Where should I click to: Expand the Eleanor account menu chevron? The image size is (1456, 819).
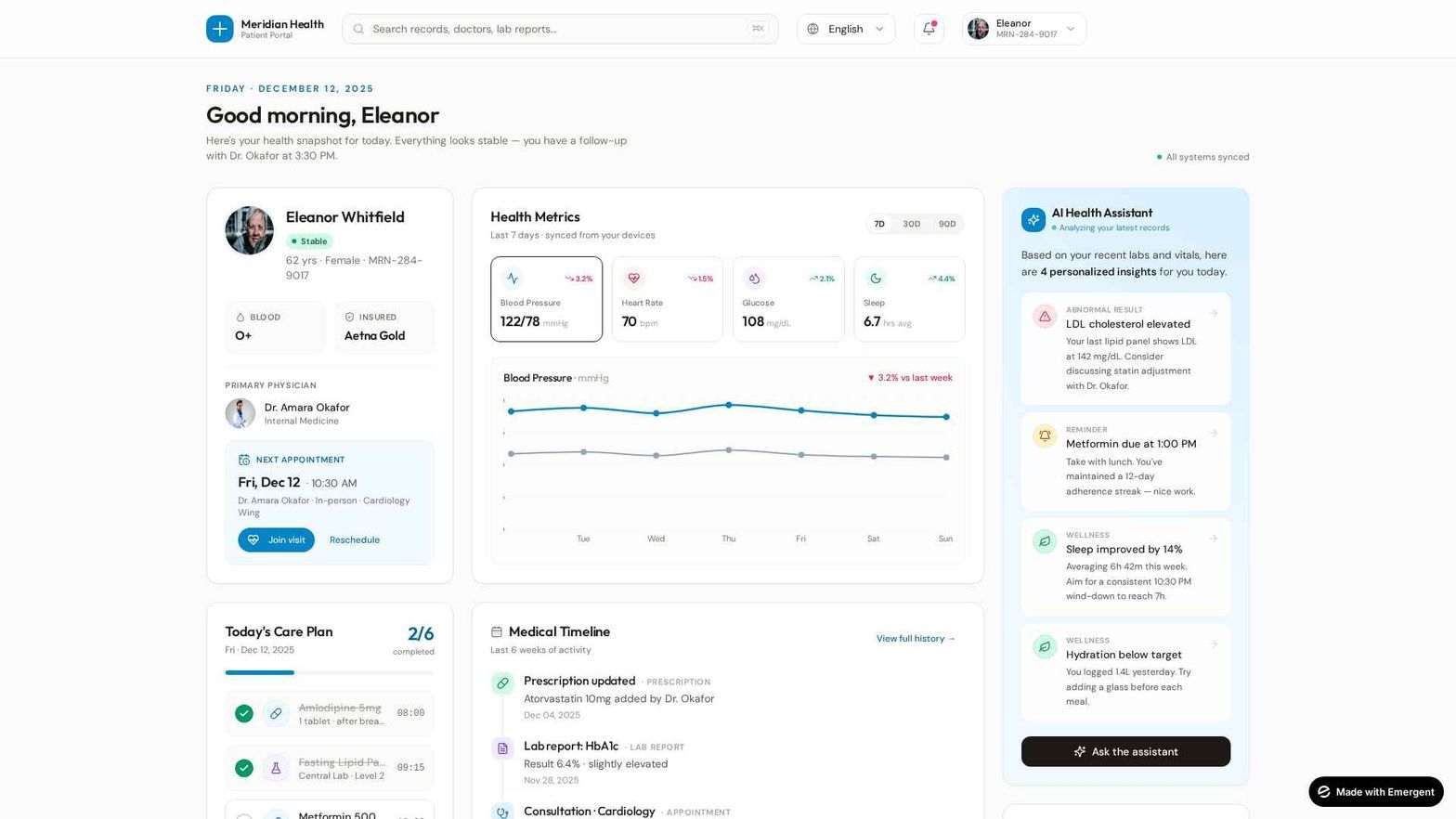coord(1071,29)
